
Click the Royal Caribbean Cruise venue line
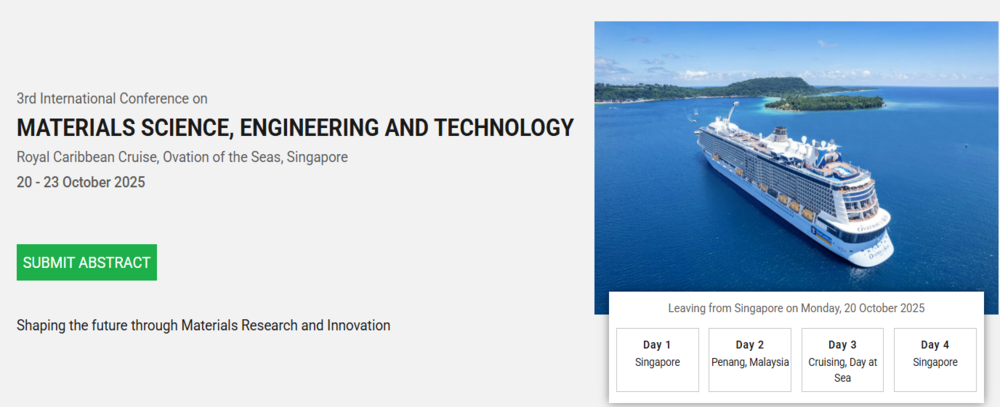pos(182,157)
